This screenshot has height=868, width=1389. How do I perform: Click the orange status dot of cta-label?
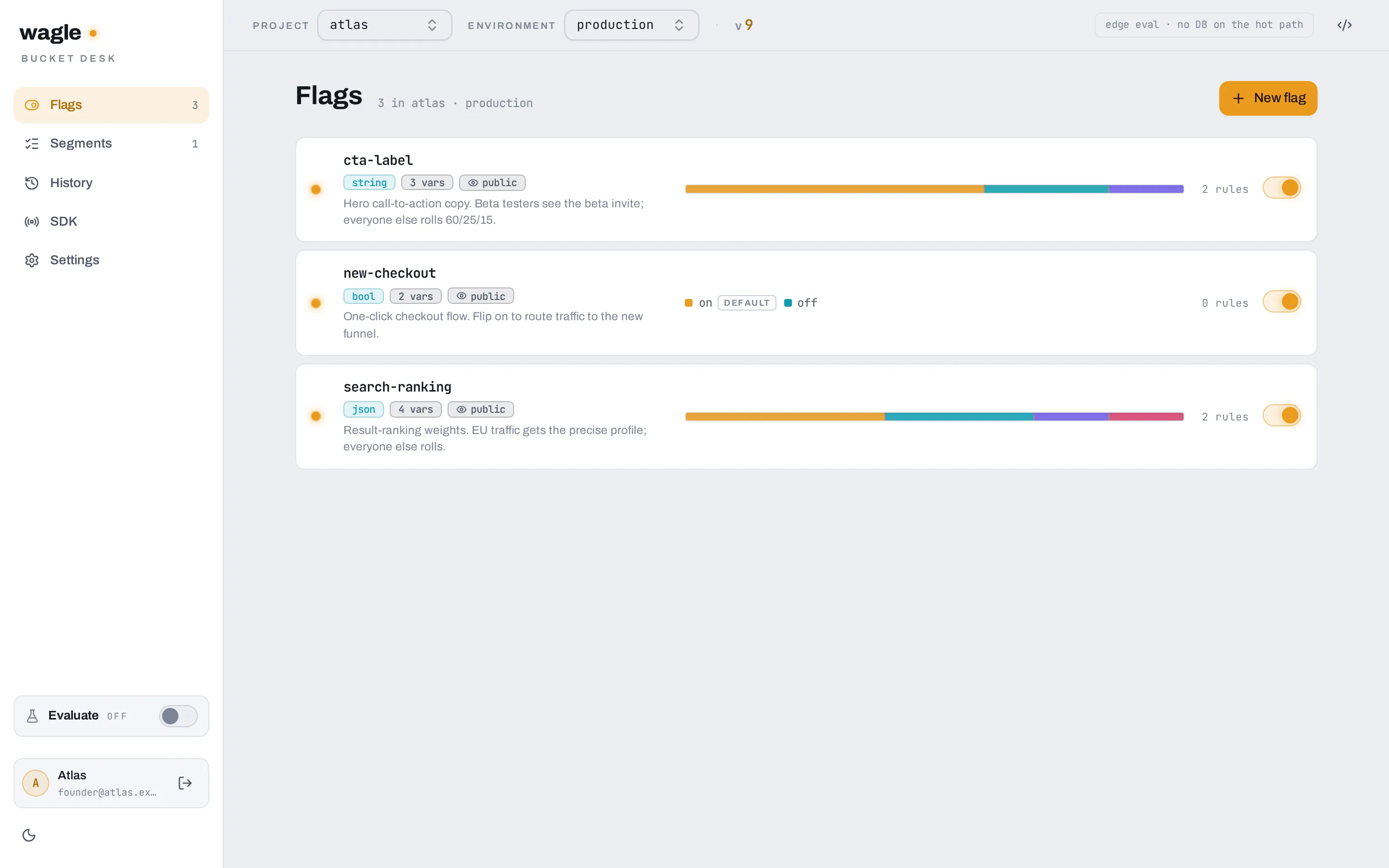coord(316,190)
